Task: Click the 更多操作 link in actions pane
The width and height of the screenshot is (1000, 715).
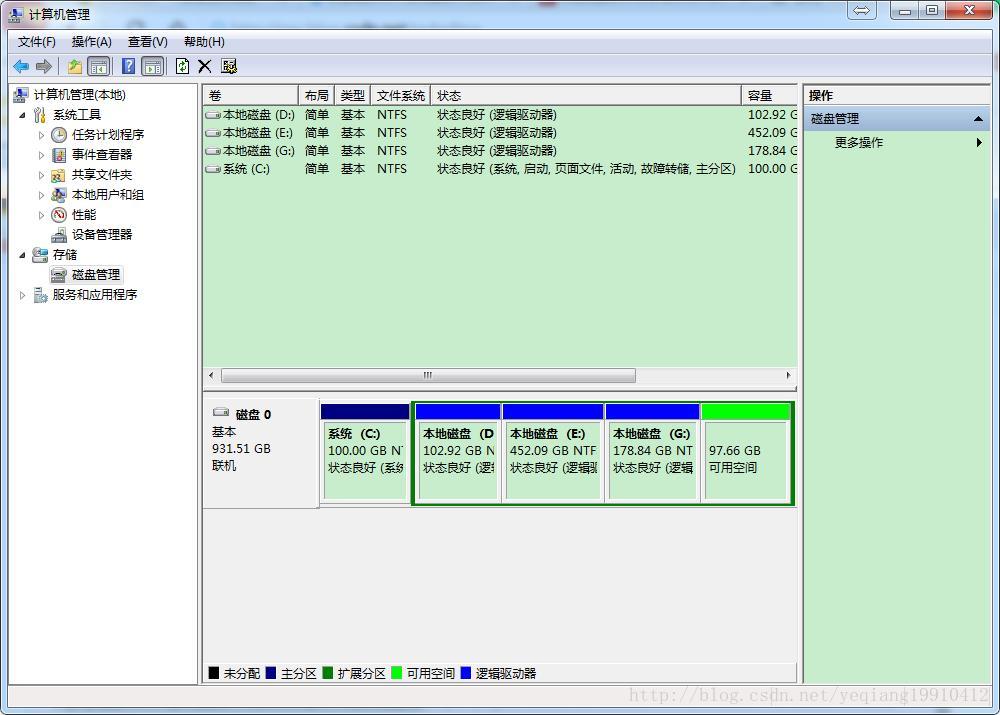Action: pos(859,143)
